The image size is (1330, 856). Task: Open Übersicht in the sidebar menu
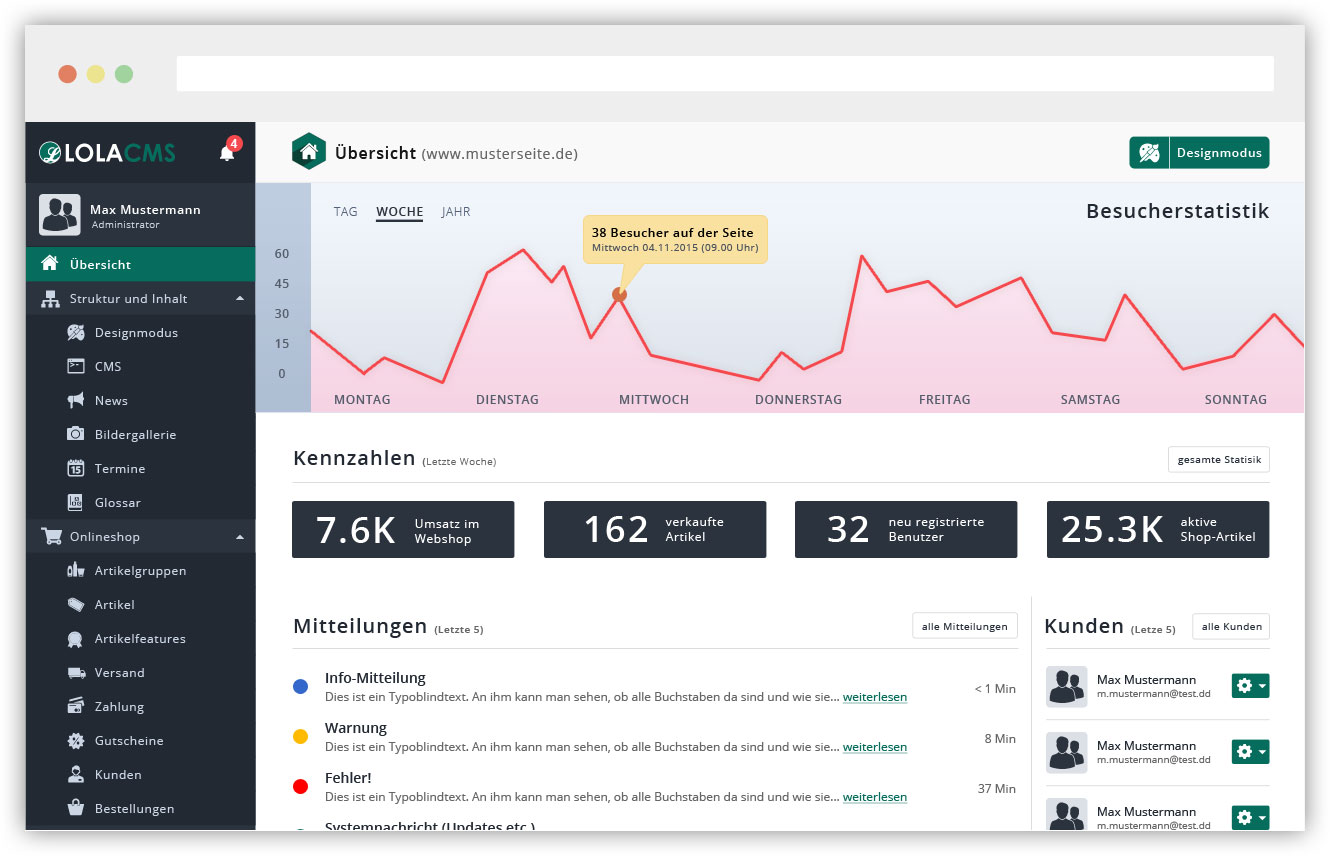click(140, 264)
